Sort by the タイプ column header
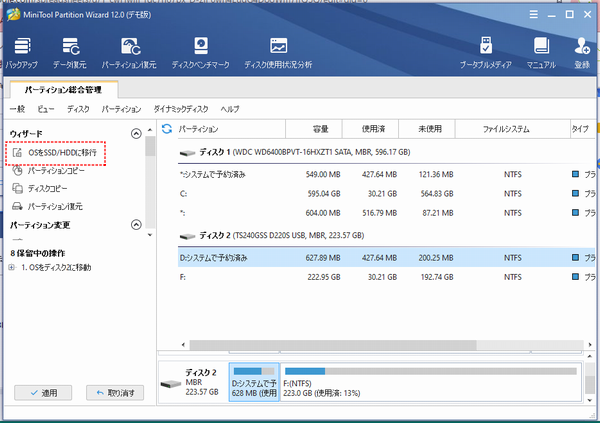600x423 pixels. (x=582, y=129)
